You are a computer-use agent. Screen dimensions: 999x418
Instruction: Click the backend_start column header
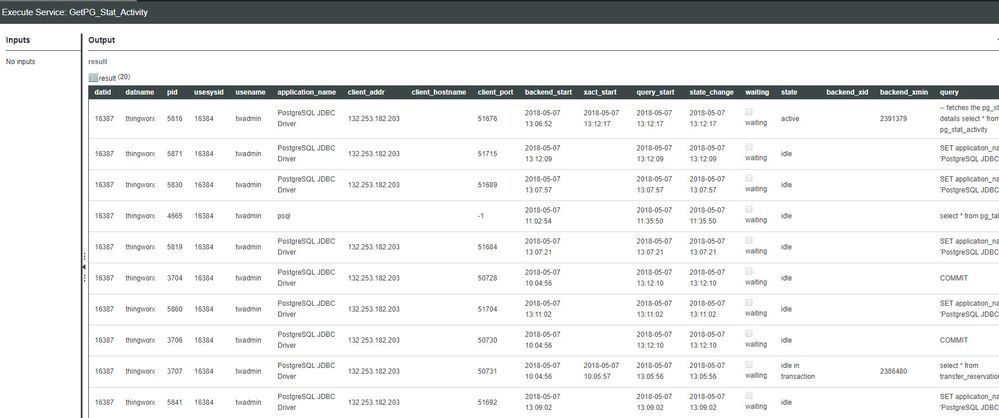point(548,92)
